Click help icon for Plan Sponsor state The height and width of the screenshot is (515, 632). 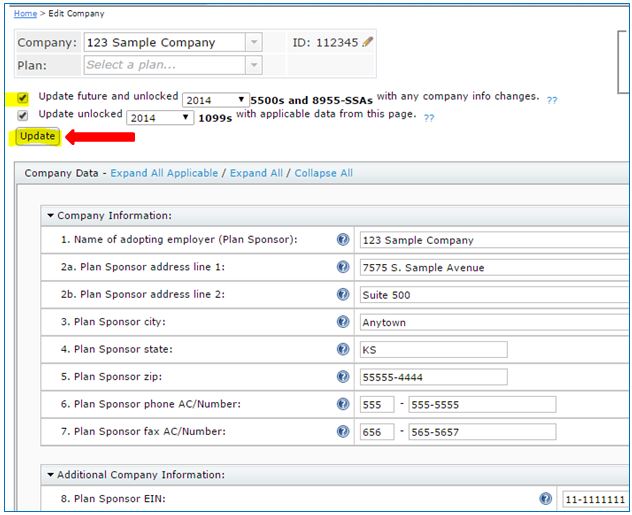click(343, 349)
